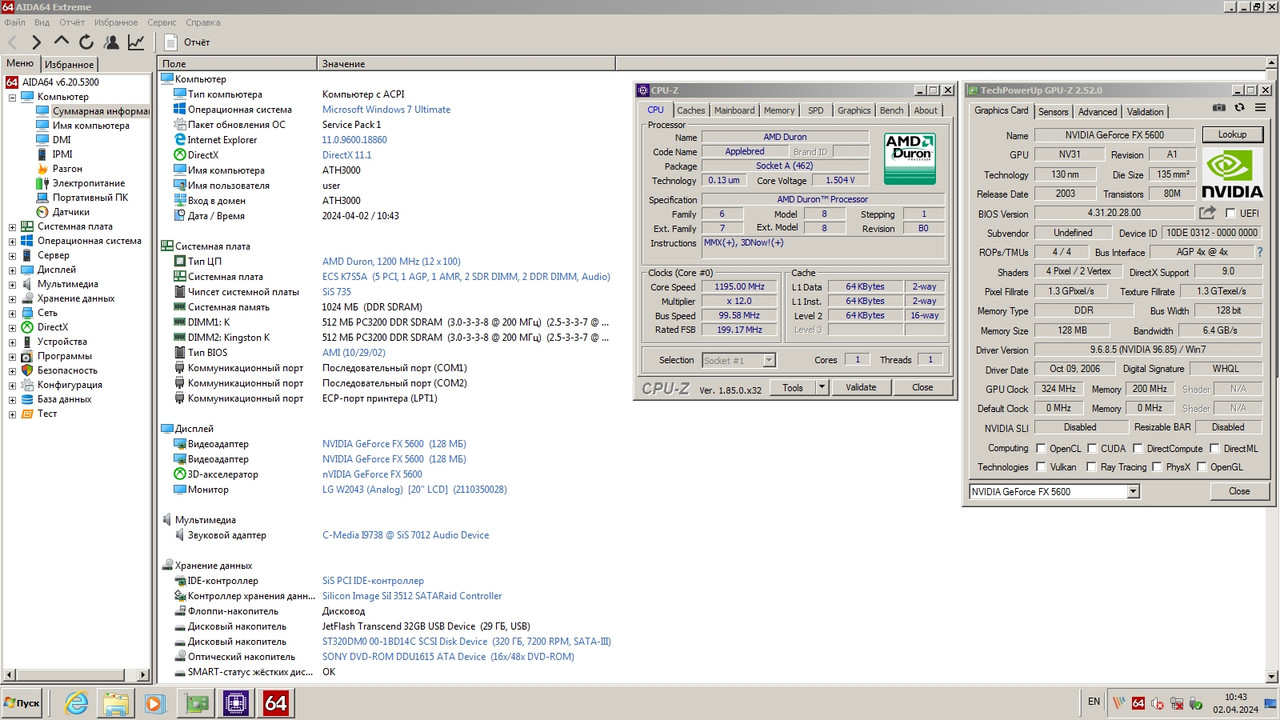The image size is (1280, 720).
Task: Click Lookup button in GPU-Z
Action: coord(1232,135)
